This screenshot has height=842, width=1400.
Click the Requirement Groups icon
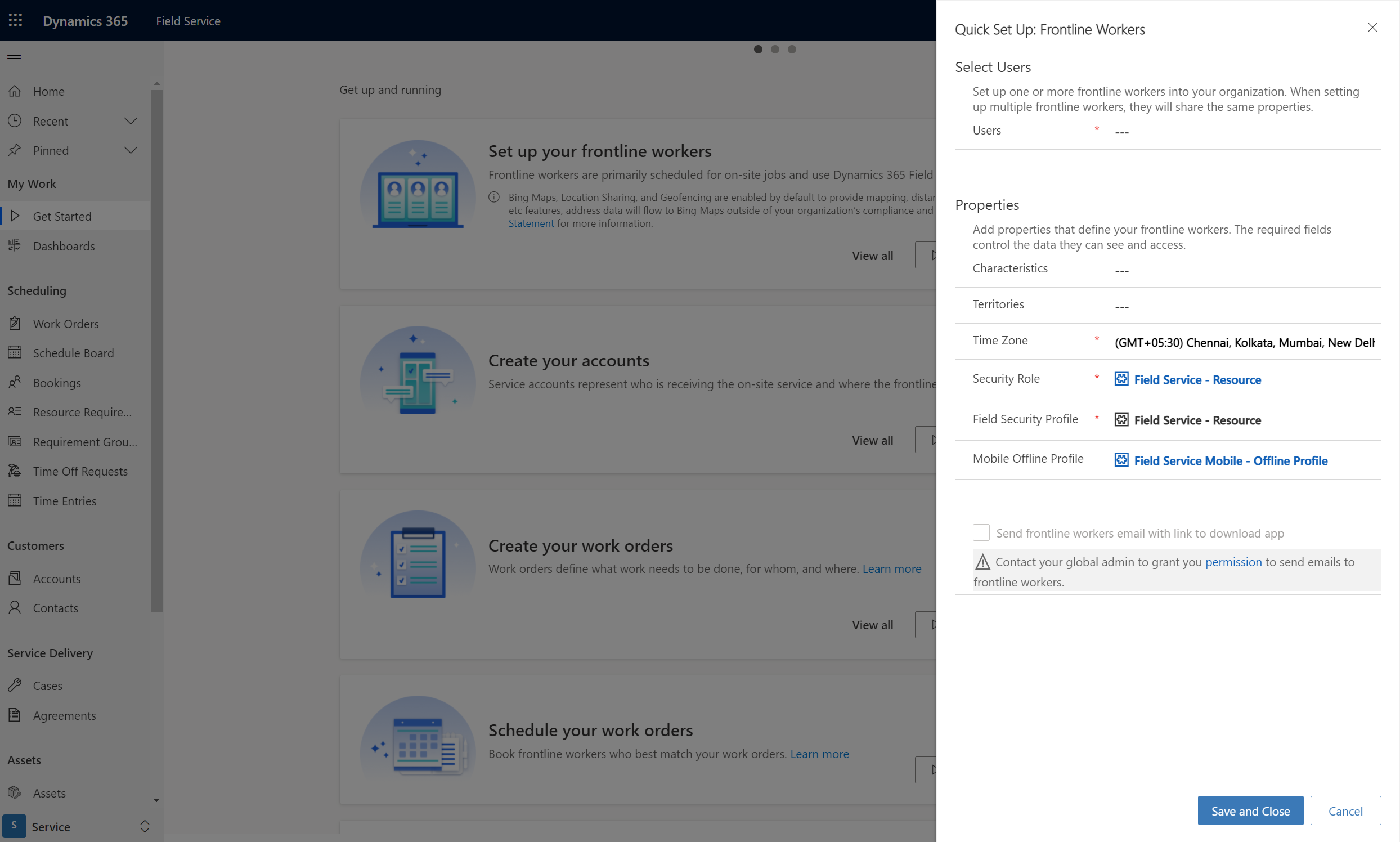pos(15,441)
